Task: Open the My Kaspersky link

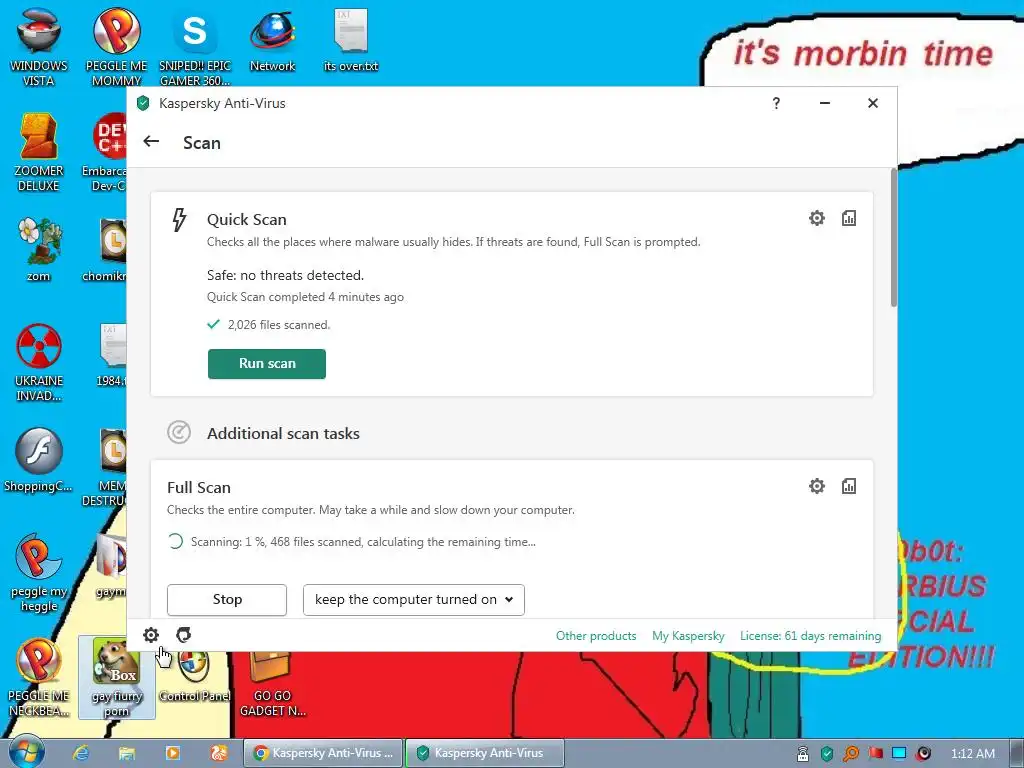Action: coord(688,635)
